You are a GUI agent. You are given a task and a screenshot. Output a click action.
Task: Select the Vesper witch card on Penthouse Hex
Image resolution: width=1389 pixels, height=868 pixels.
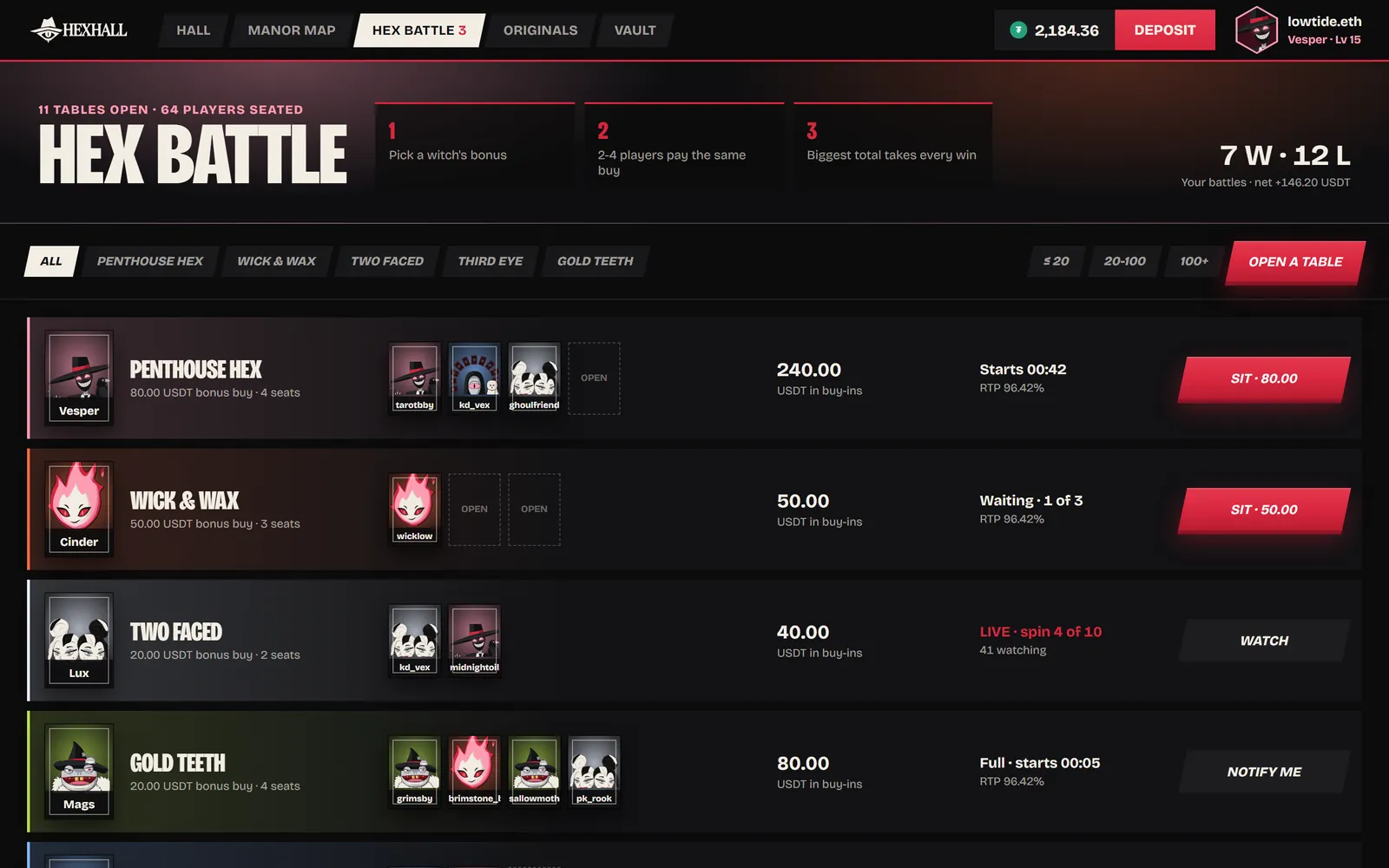(79, 378)
